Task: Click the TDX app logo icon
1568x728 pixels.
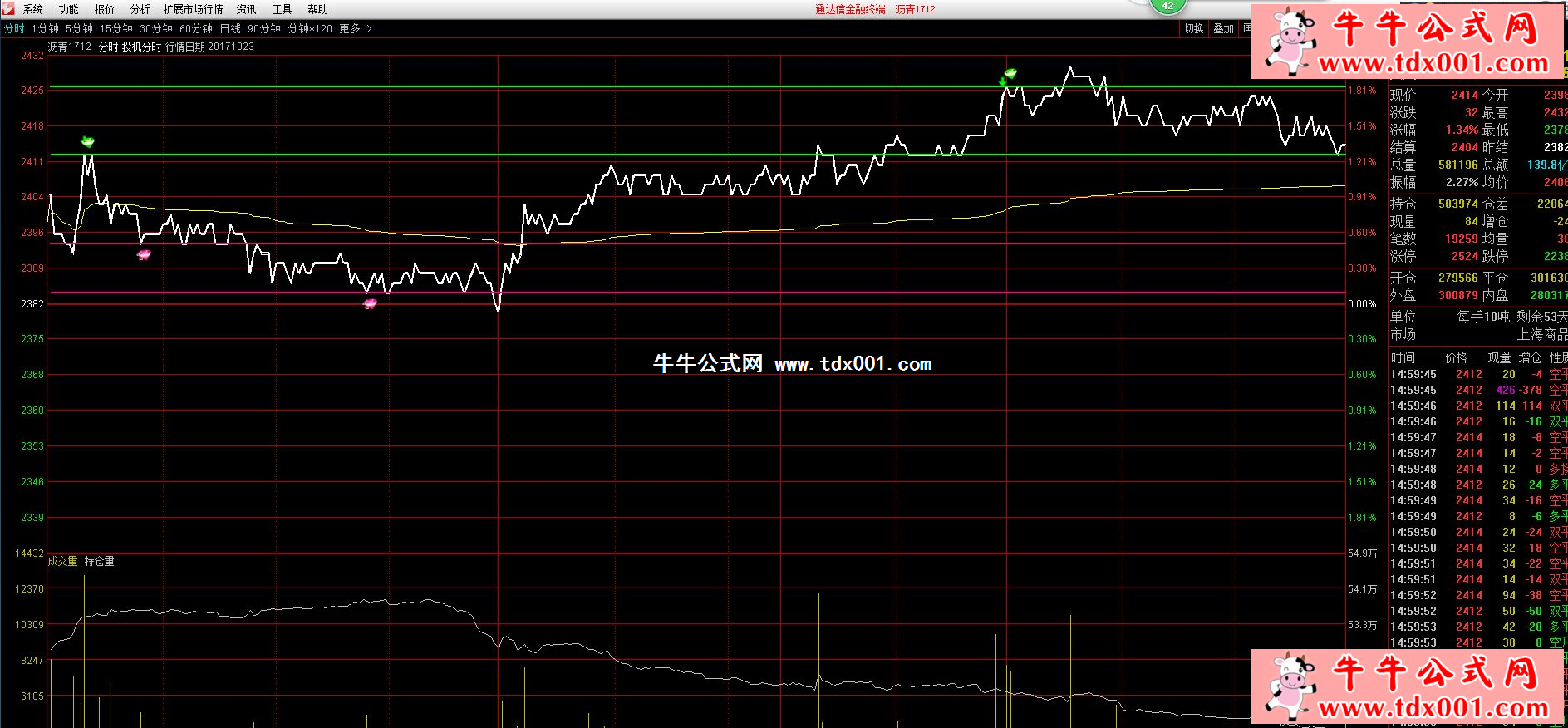Action: pos(8,9)
